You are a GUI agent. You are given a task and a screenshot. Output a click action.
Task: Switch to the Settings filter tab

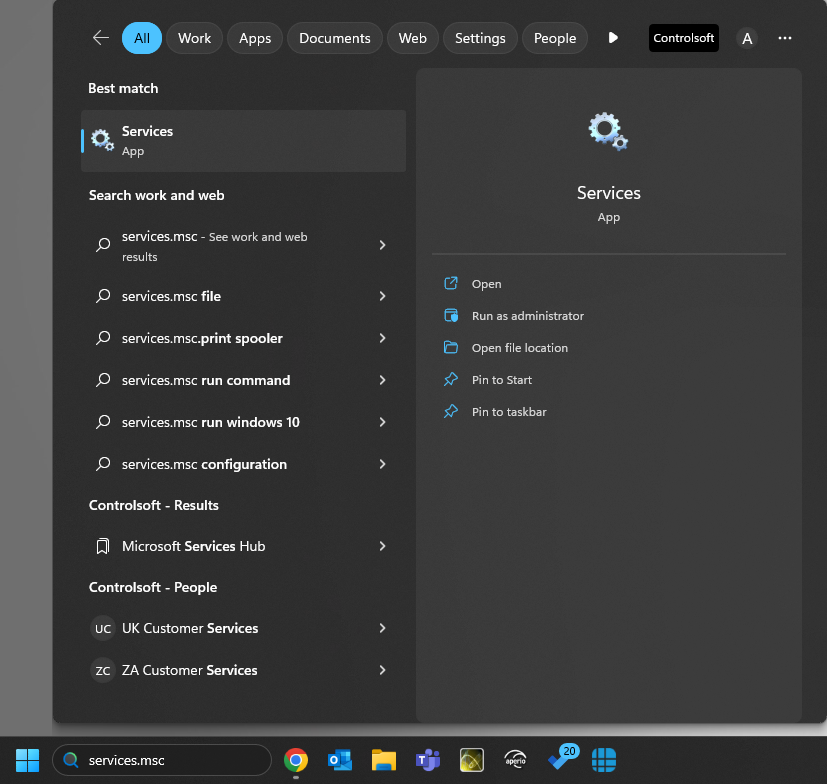pos(480,38)
